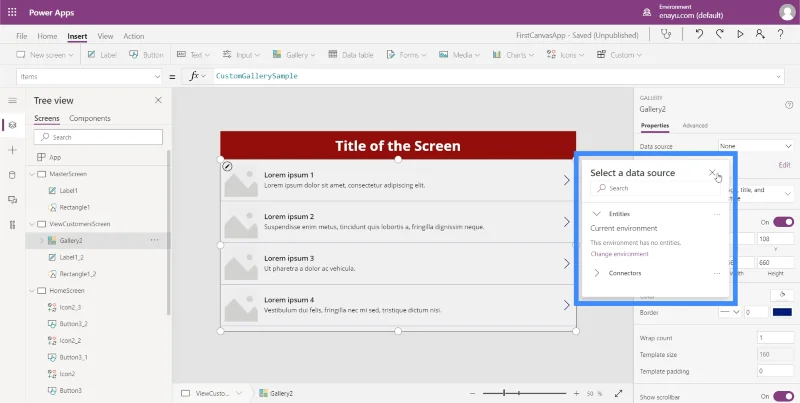Close the Tree view panel

click(158, 100)
